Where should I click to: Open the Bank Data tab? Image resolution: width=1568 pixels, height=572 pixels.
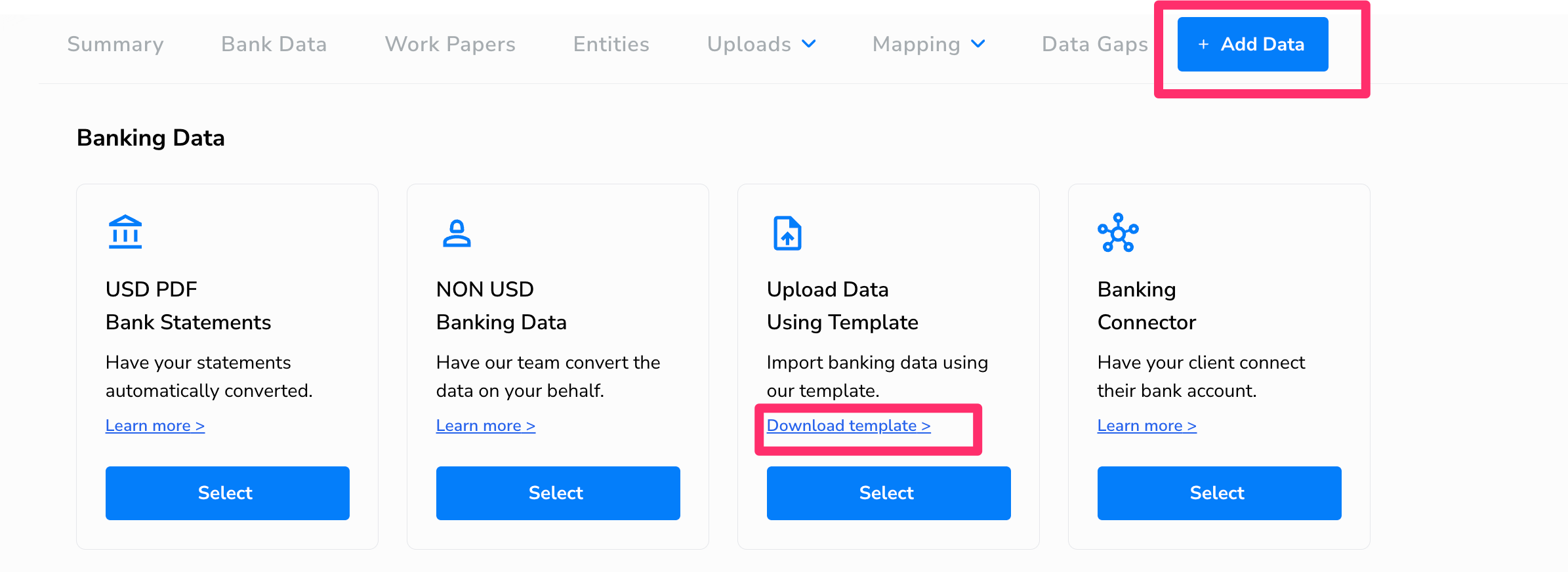coord(274,44)
